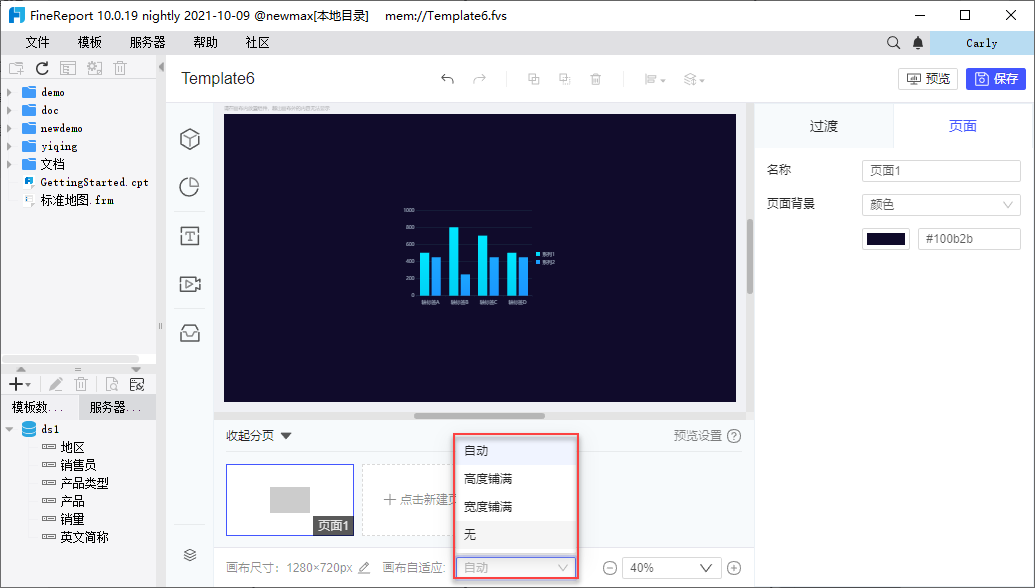Image resolution: width=1035 pixels, height=588 pixels.
Task: Collapse the ds1 dataset node
Action: click(x=9, y=429)
